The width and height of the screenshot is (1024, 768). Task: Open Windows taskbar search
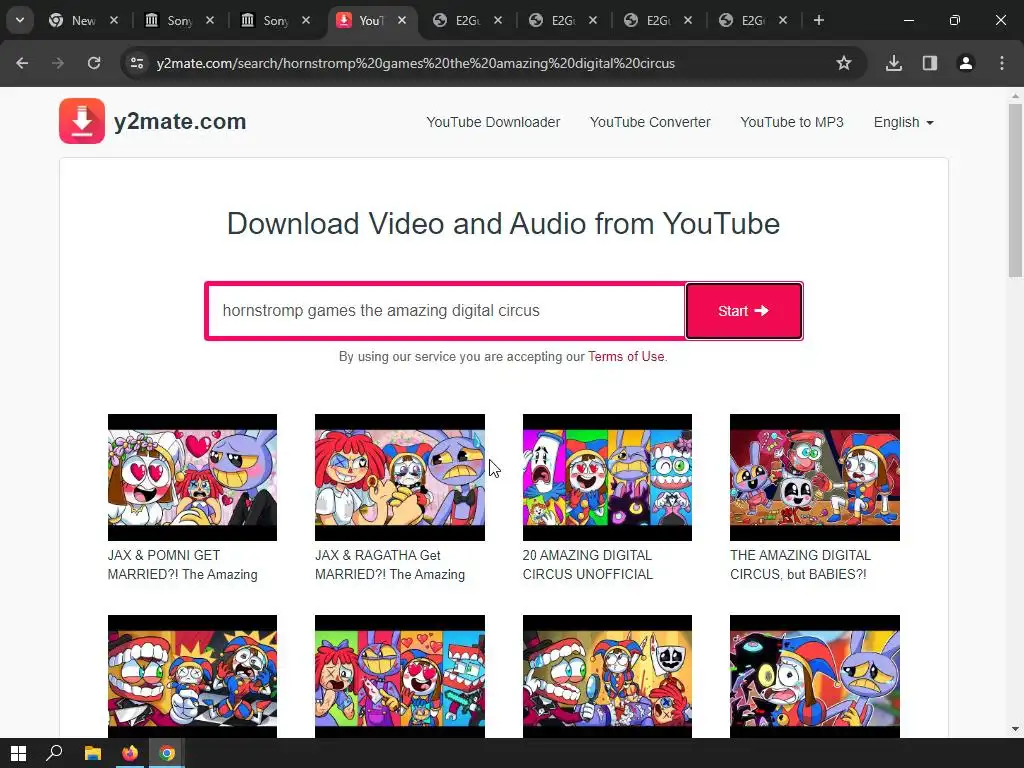pyautogui.click(x=54, y=753)
